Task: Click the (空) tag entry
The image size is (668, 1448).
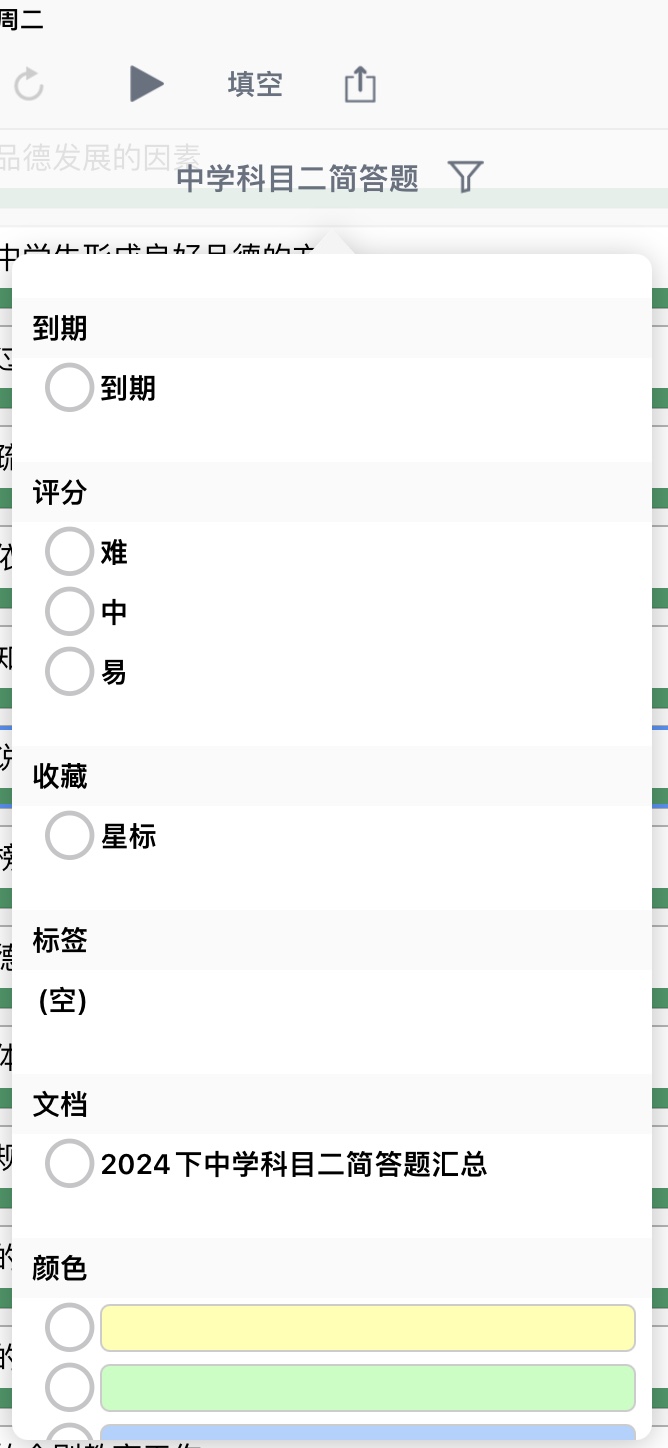Action: [x=63, y=1000]
